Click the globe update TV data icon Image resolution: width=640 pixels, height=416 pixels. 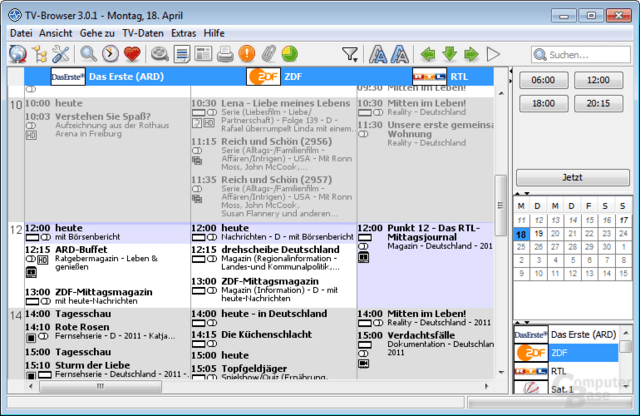(18, 54)
